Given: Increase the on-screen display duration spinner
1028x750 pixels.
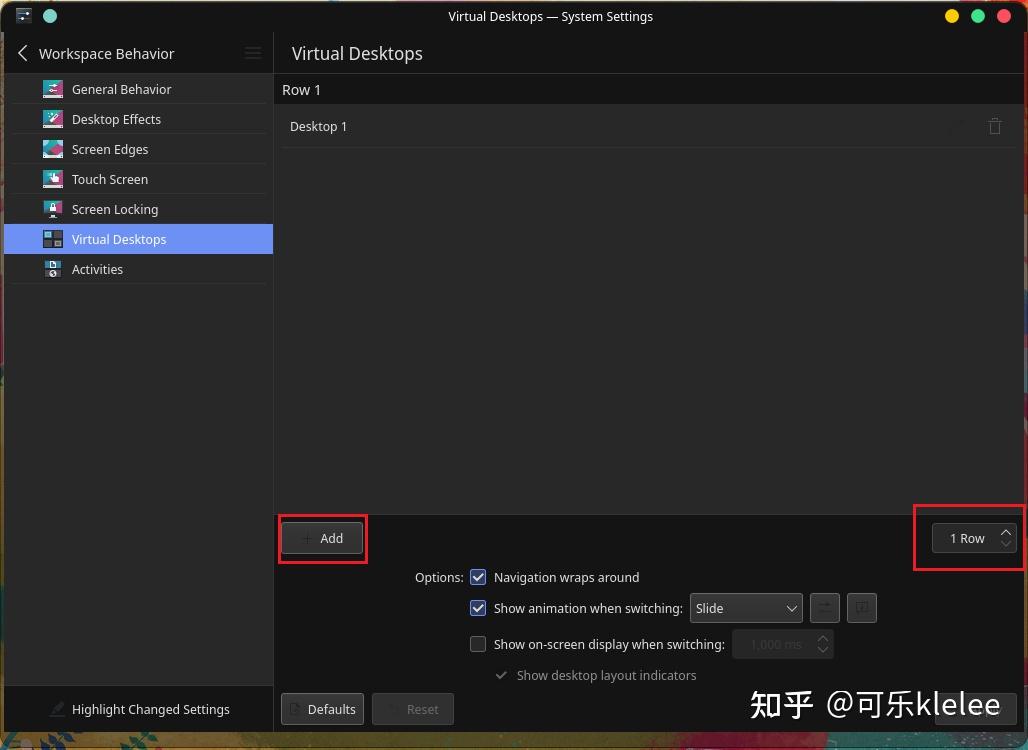Looking at the screenshot, I should 822,638.
